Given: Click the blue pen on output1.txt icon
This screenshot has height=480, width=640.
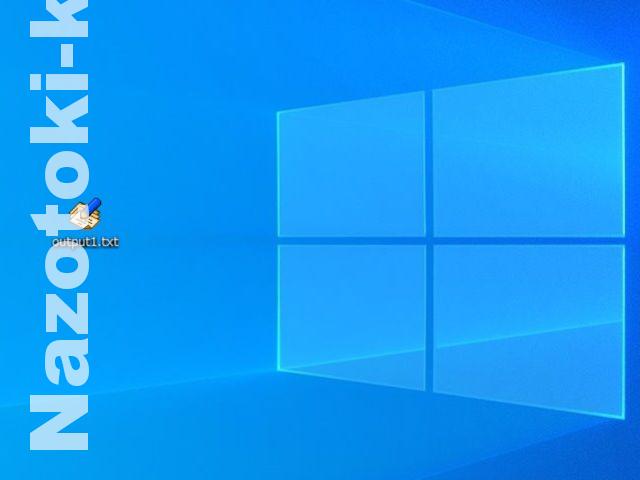Looking at the screenshot, I should 92,207.
